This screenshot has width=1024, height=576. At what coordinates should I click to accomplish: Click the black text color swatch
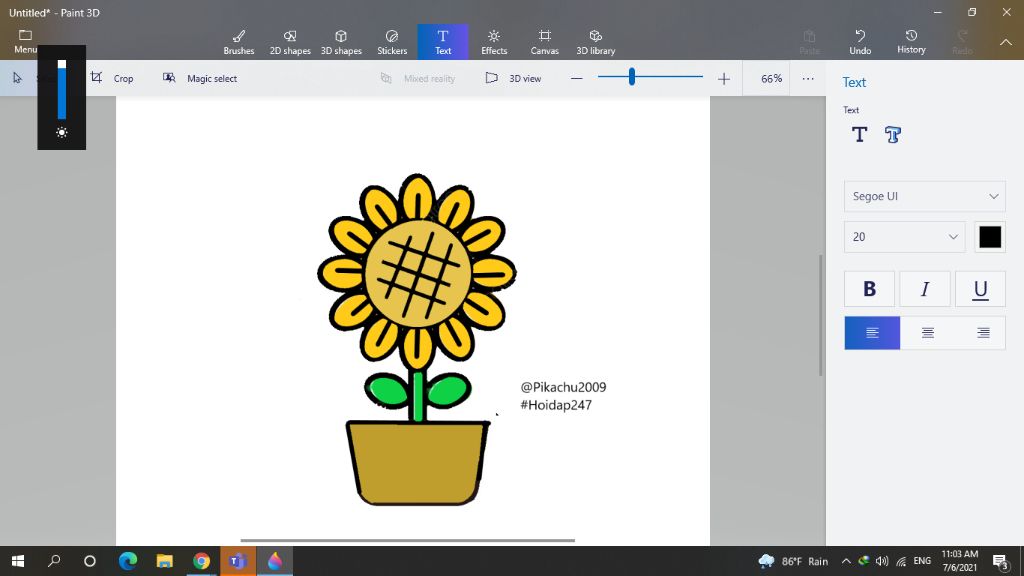[990, 237]
